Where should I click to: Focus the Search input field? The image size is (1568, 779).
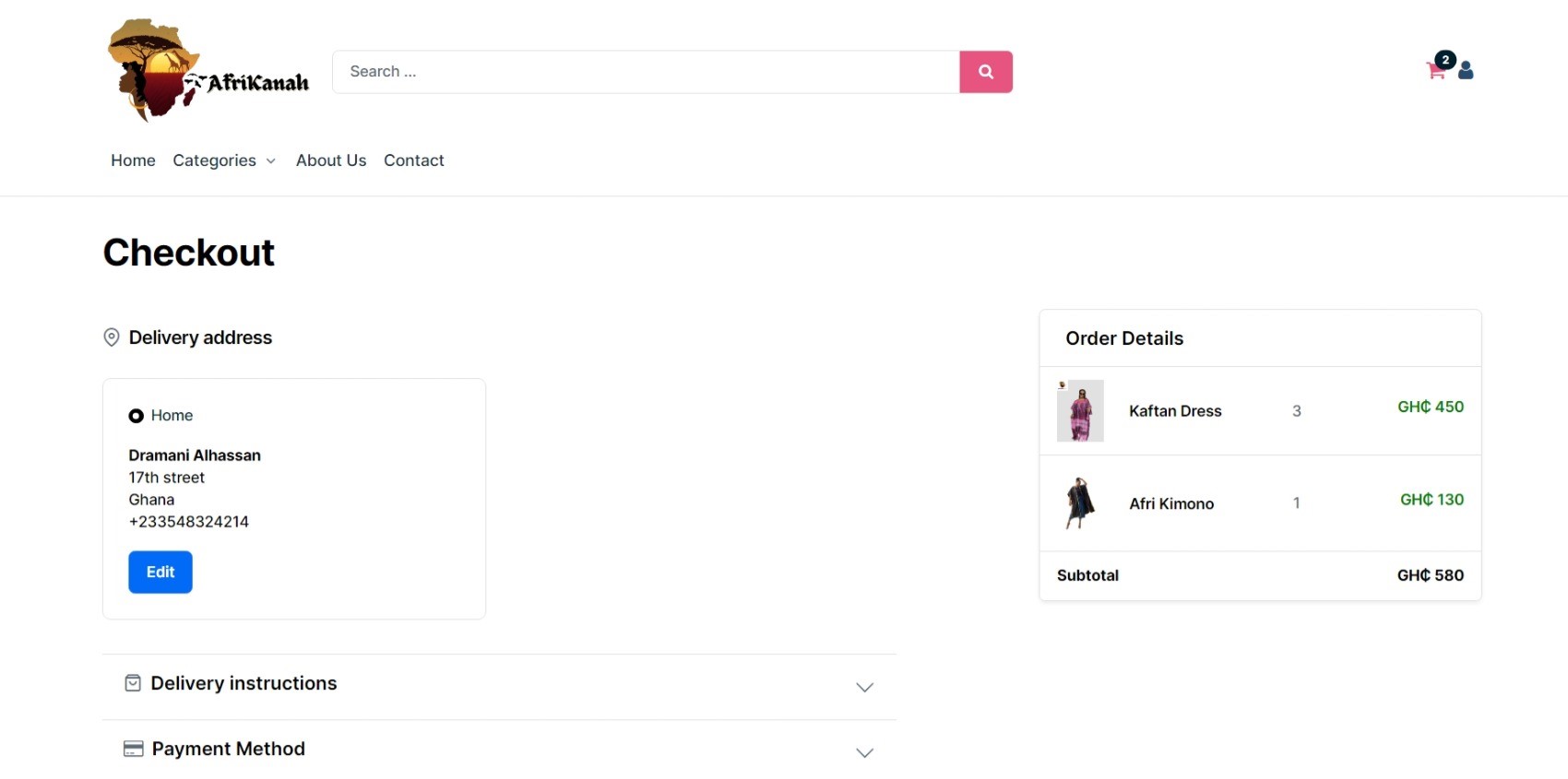click(x=646, y=72)
